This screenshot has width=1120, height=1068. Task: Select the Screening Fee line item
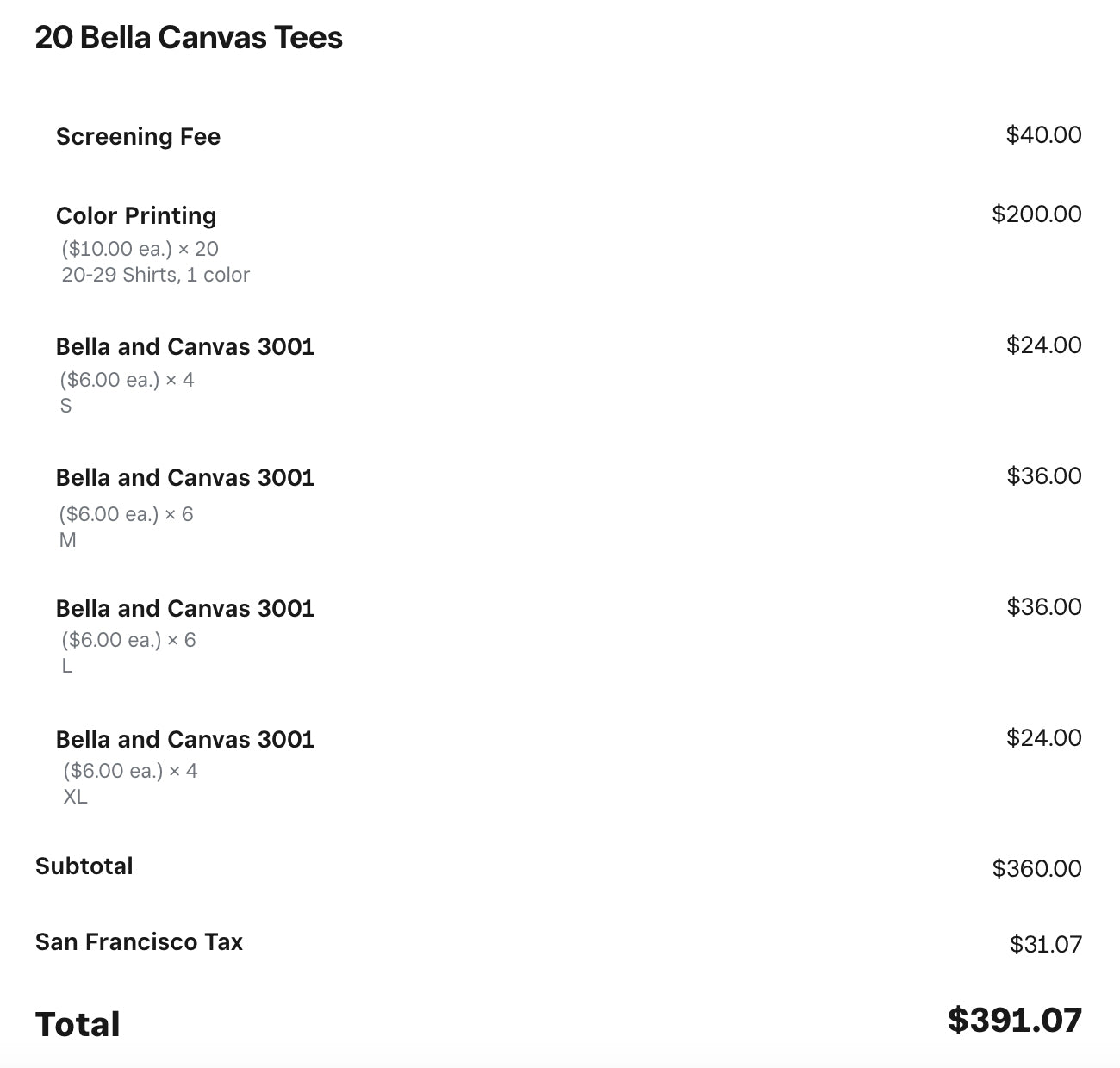click(x=138, y=136)
